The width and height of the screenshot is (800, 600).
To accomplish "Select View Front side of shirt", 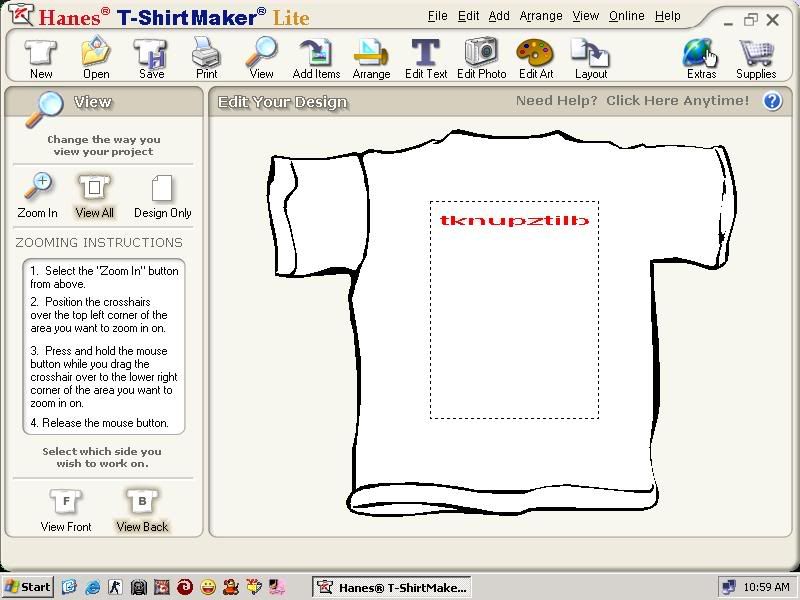I will 66,509.
